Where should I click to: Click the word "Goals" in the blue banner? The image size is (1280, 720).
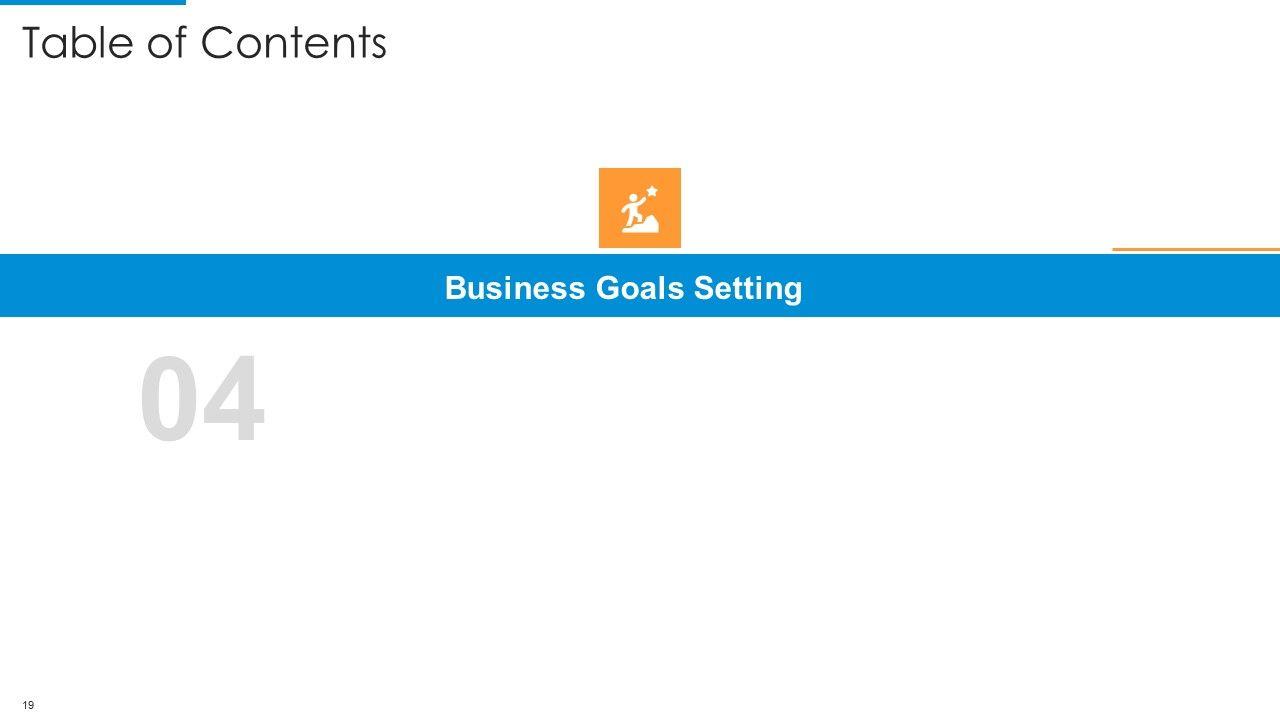click(640, 288)
